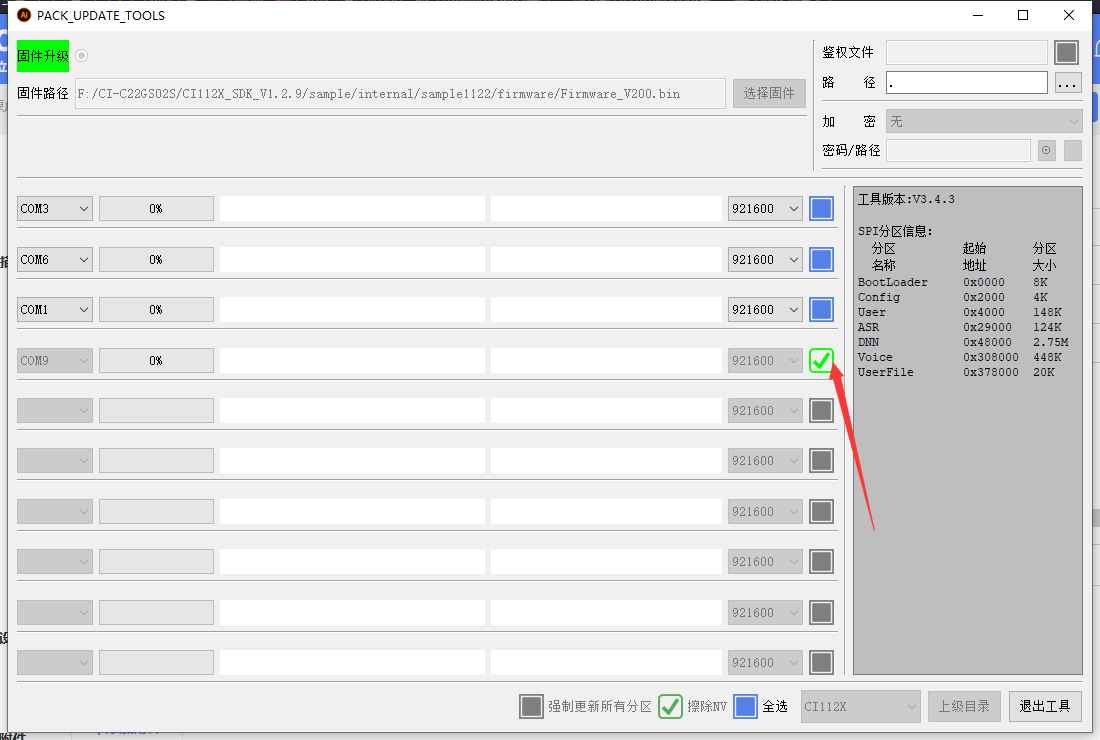Click the Voice partition row

(x=962, y=357)
